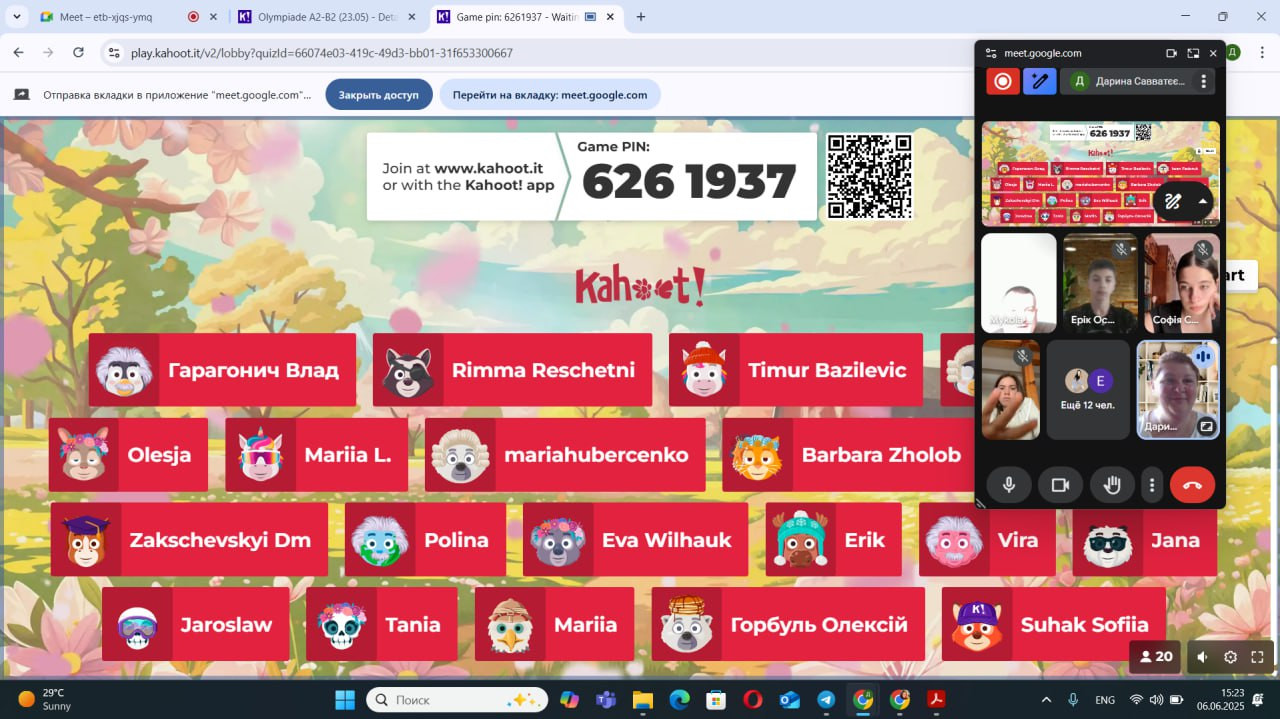
Task: Raise hand in Google Meet
Action: (1112, 485)
